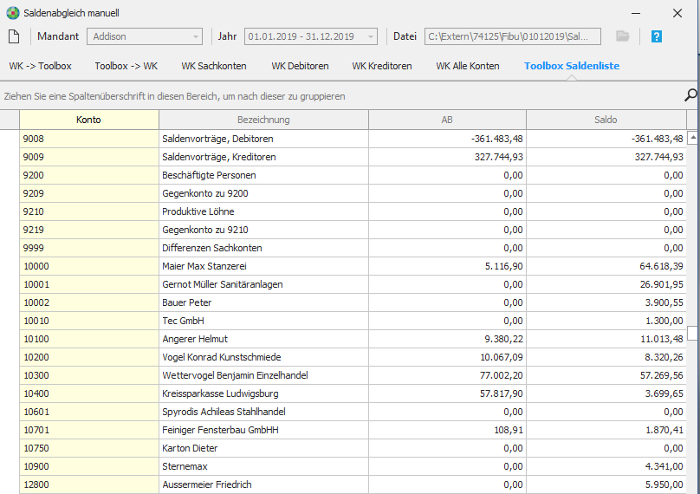The height and width of the screenshot is (494, 700).
Task: Click 'Gegenkonto zu 9200' cell
Action: (263, 194)
